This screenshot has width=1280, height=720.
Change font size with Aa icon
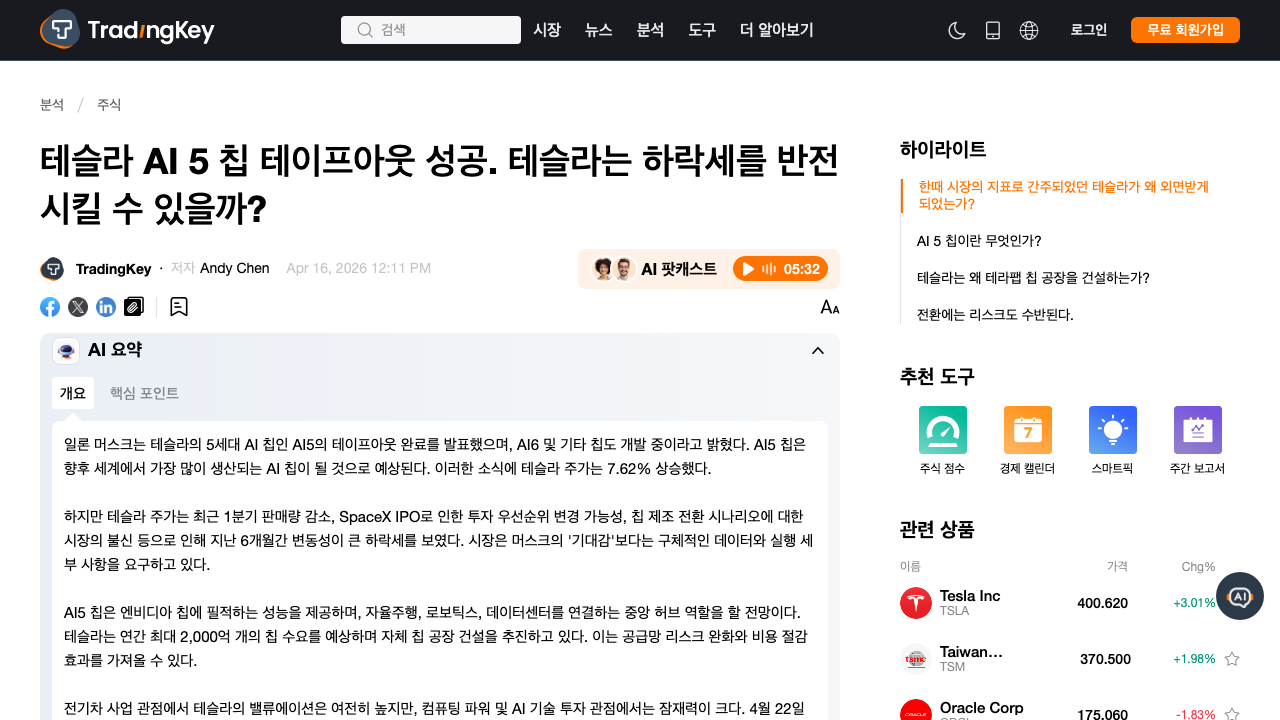[830, 307]
